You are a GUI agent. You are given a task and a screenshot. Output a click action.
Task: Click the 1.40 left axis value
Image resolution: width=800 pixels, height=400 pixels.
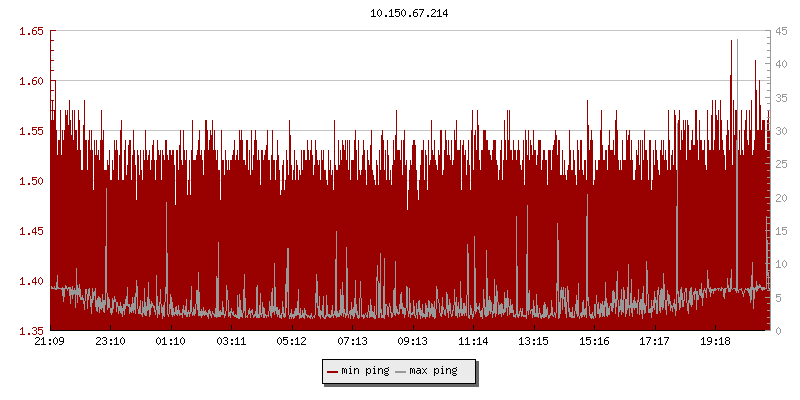click(x=32, y=281)
